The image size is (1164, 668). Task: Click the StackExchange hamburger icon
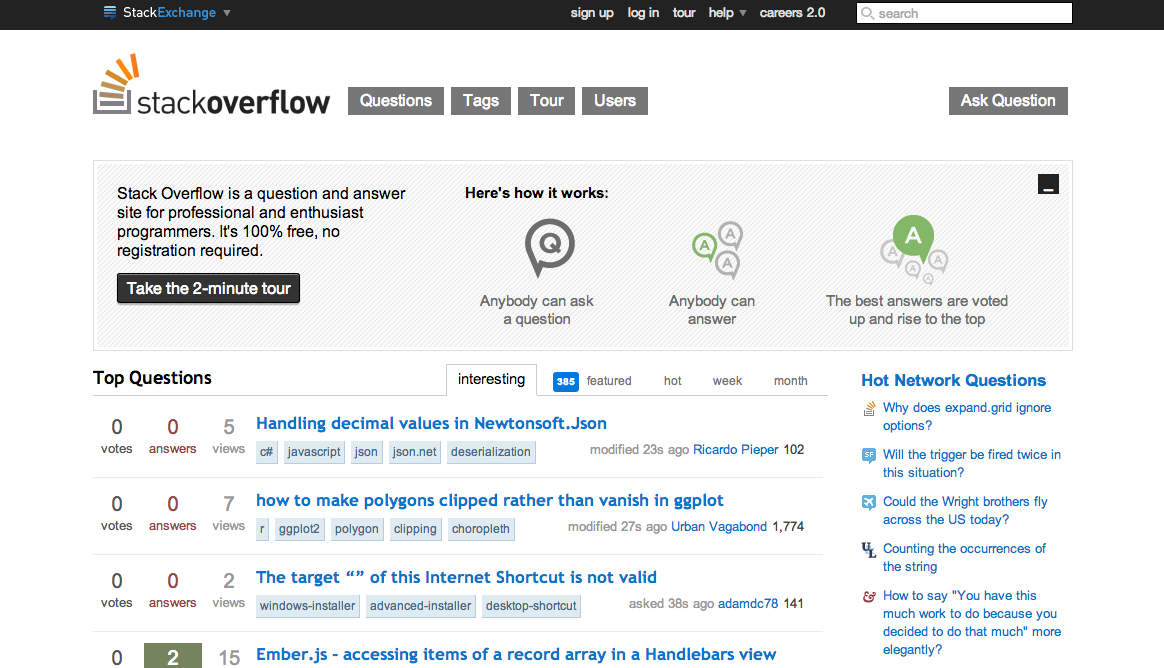pos(110,12)
